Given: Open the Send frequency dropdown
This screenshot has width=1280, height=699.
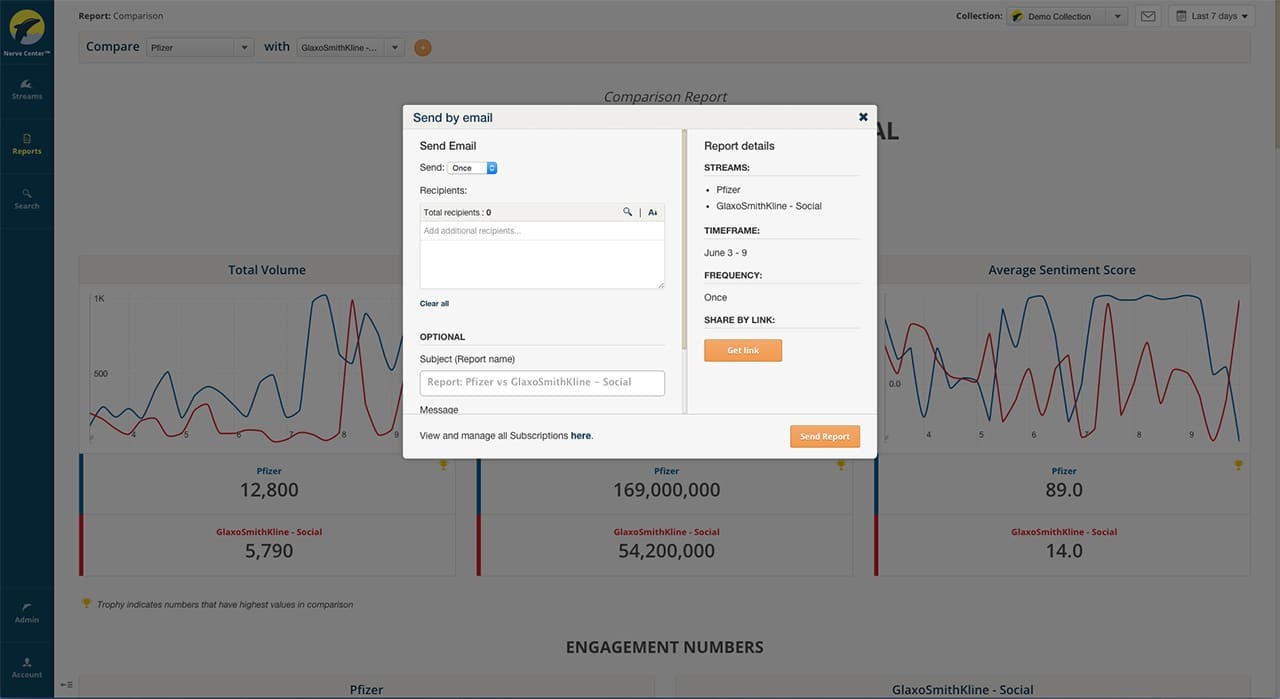Looking at the screenshot, I should (472, 168).
